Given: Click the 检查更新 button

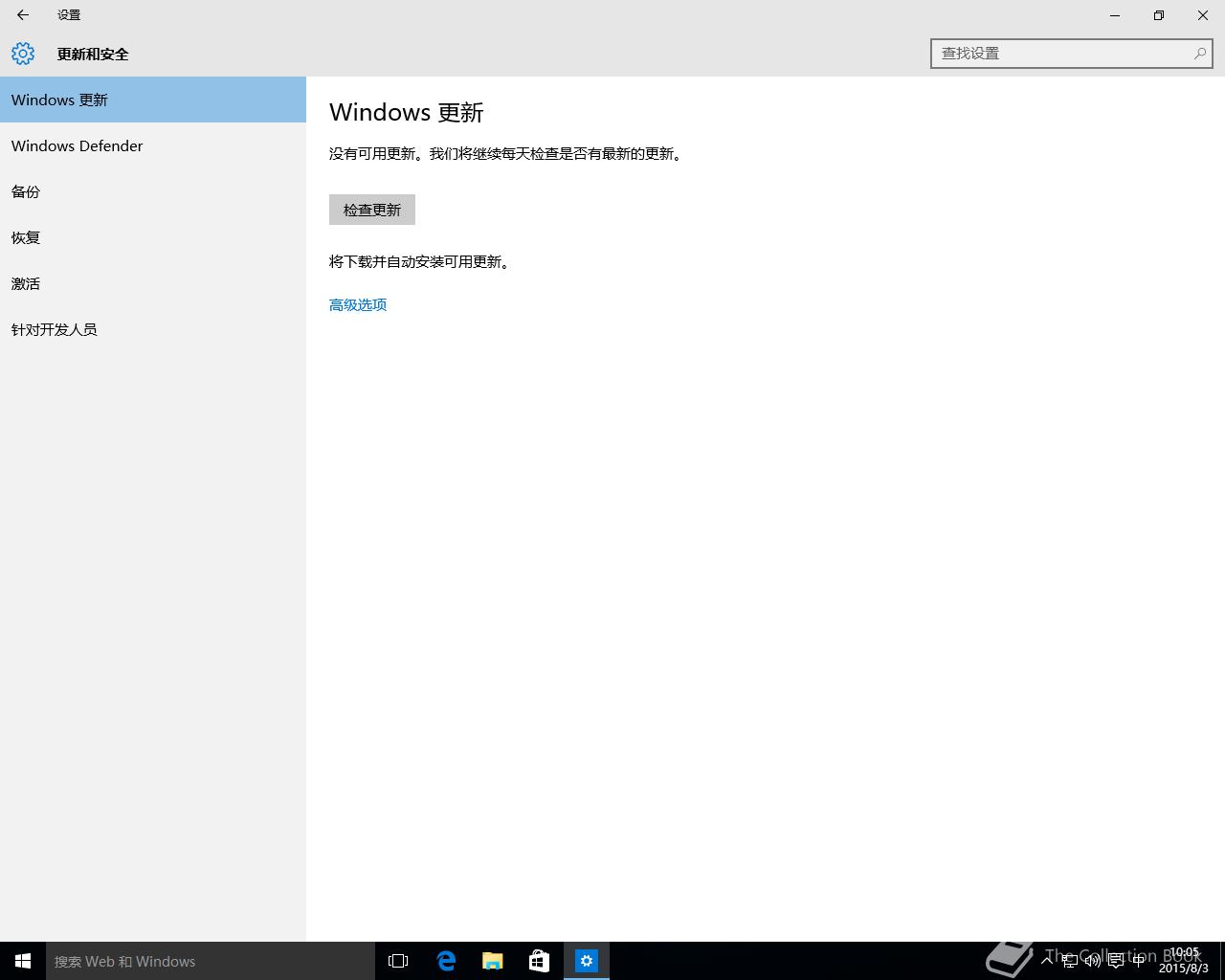Looking at the screenshot, I should (372, 210).
